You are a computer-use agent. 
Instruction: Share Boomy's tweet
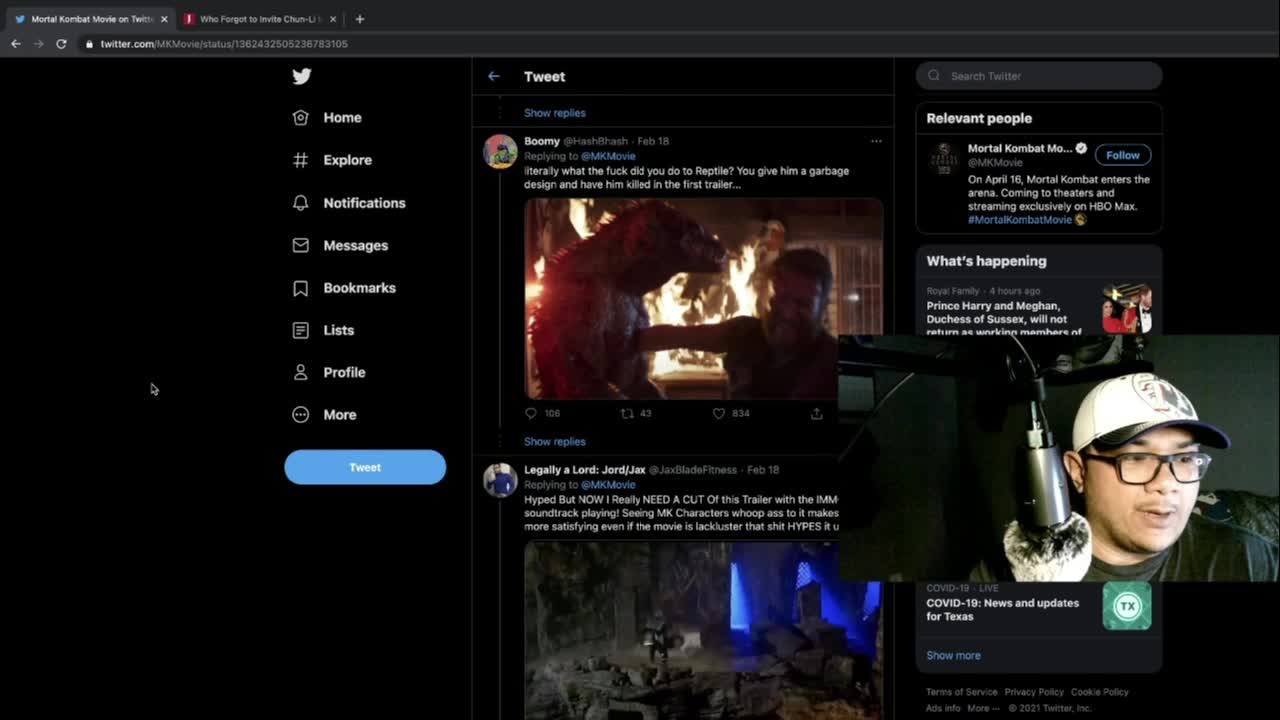click(x=816, y=413)
